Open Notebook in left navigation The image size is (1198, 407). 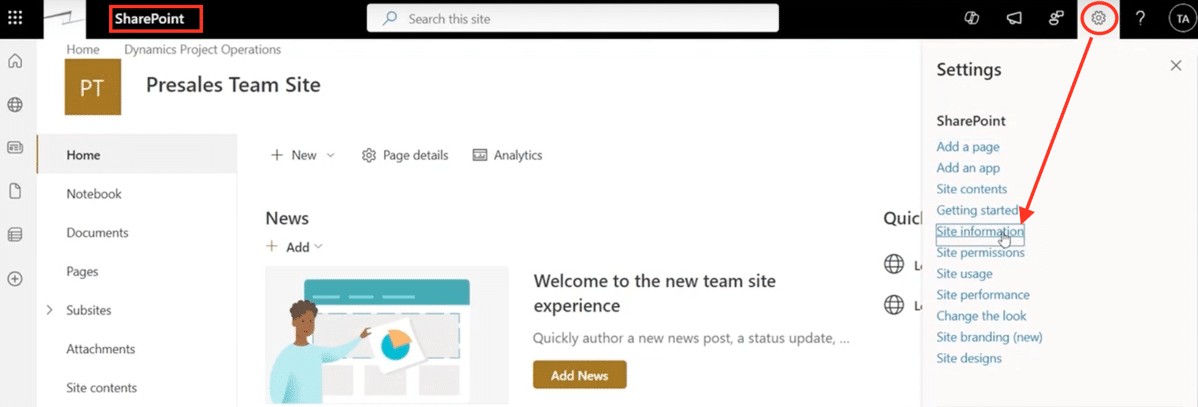click(x=94, y=194)
